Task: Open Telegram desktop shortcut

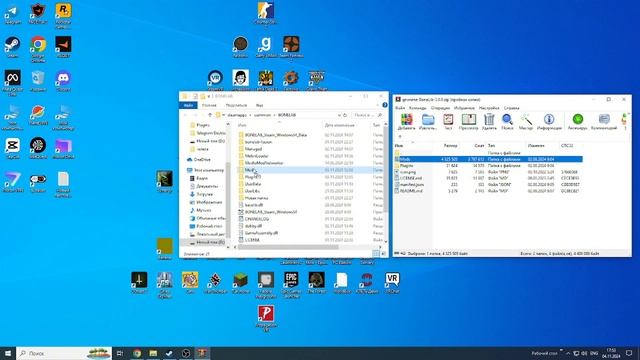Action: 12,14
